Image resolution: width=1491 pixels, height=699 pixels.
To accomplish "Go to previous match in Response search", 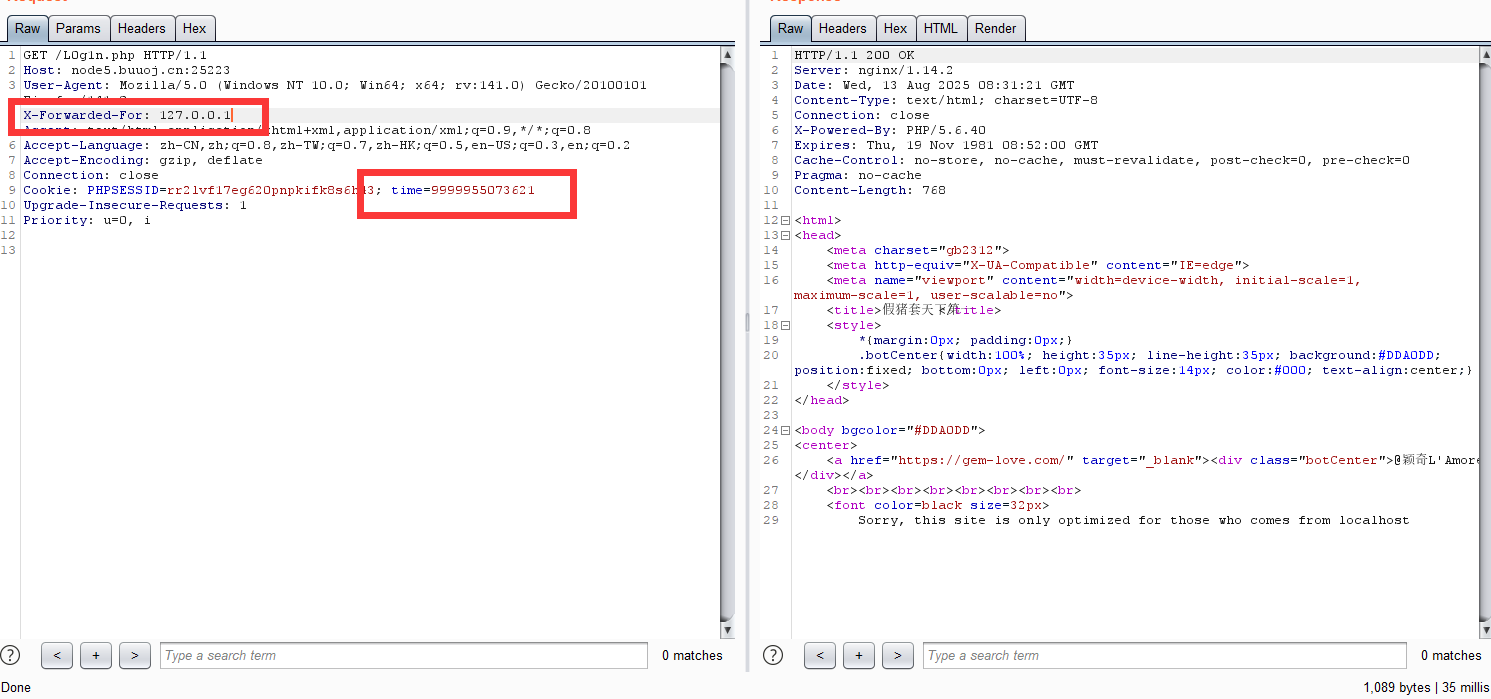I will [x=820, y=656].
